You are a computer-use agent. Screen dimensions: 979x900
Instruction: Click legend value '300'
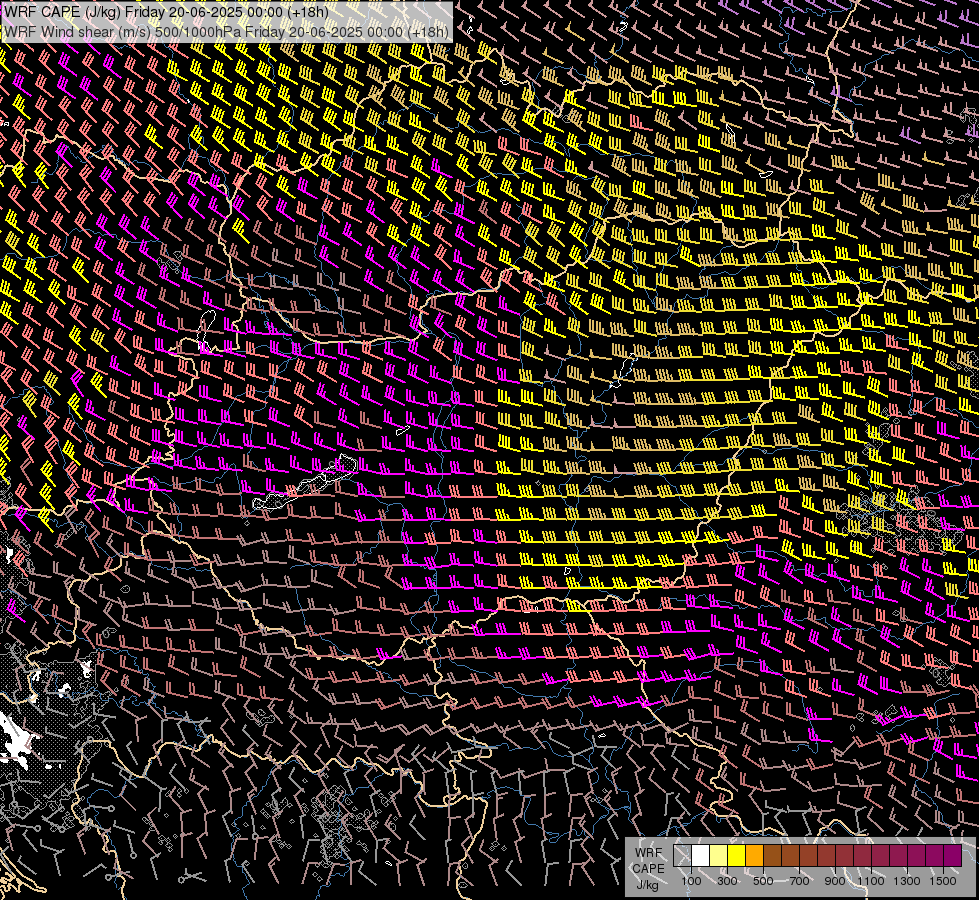coord(727,881)
